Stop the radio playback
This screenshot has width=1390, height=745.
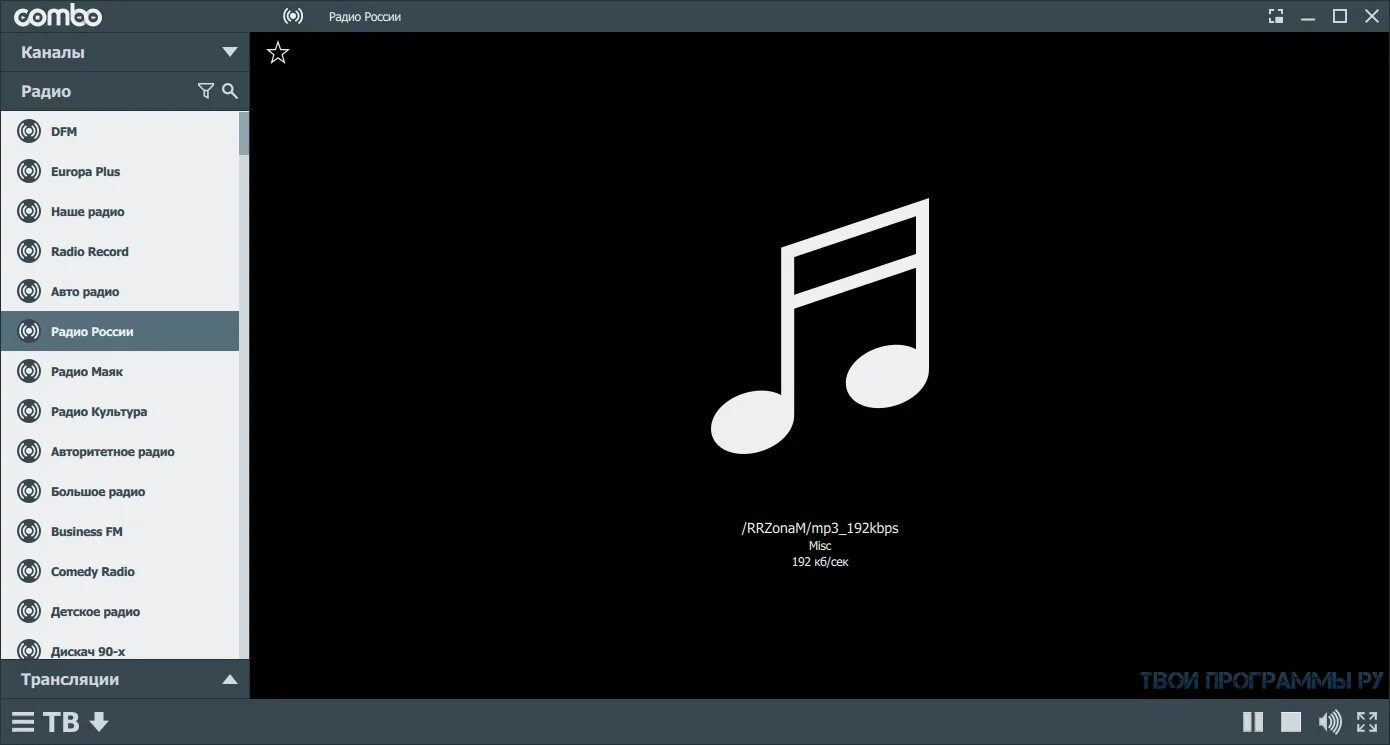click(x=1291, y=722)
